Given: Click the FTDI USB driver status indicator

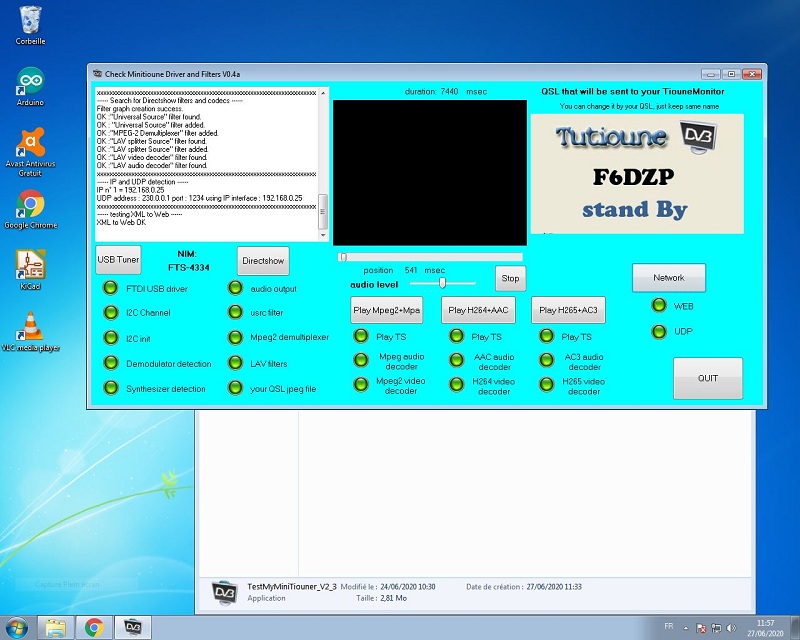Looking at the screenshot, I should pos(109,289).
